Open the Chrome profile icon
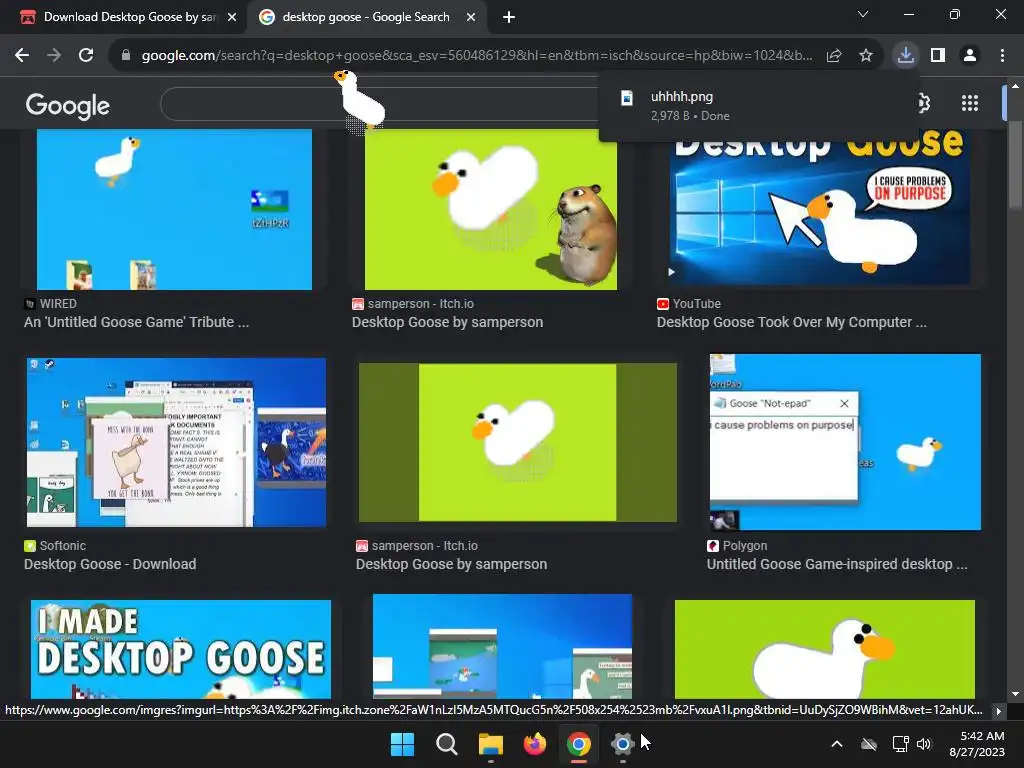This screenshot has width=1024, height=768. coord(970,56)
